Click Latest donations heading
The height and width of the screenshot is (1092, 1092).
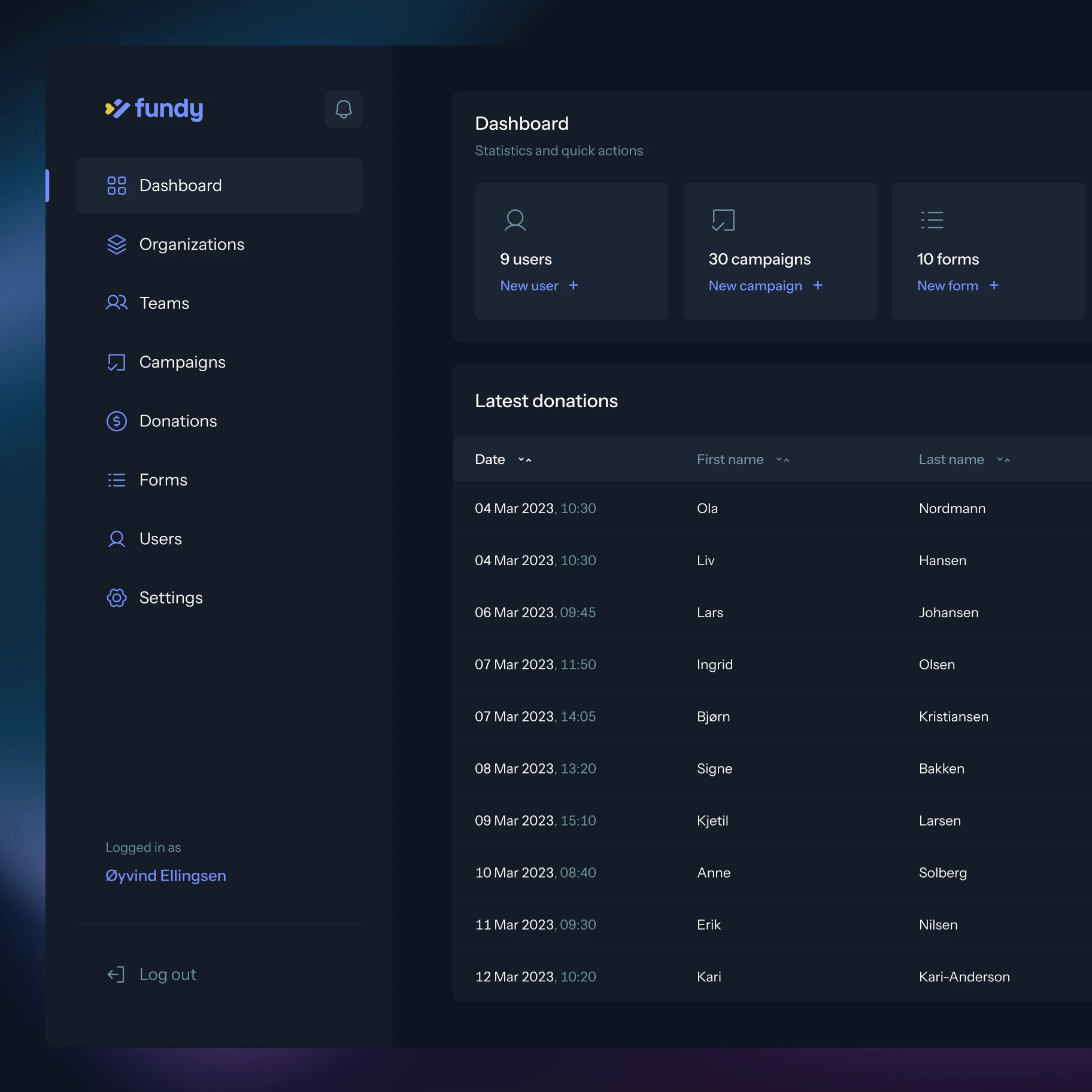tap(546, 401)
